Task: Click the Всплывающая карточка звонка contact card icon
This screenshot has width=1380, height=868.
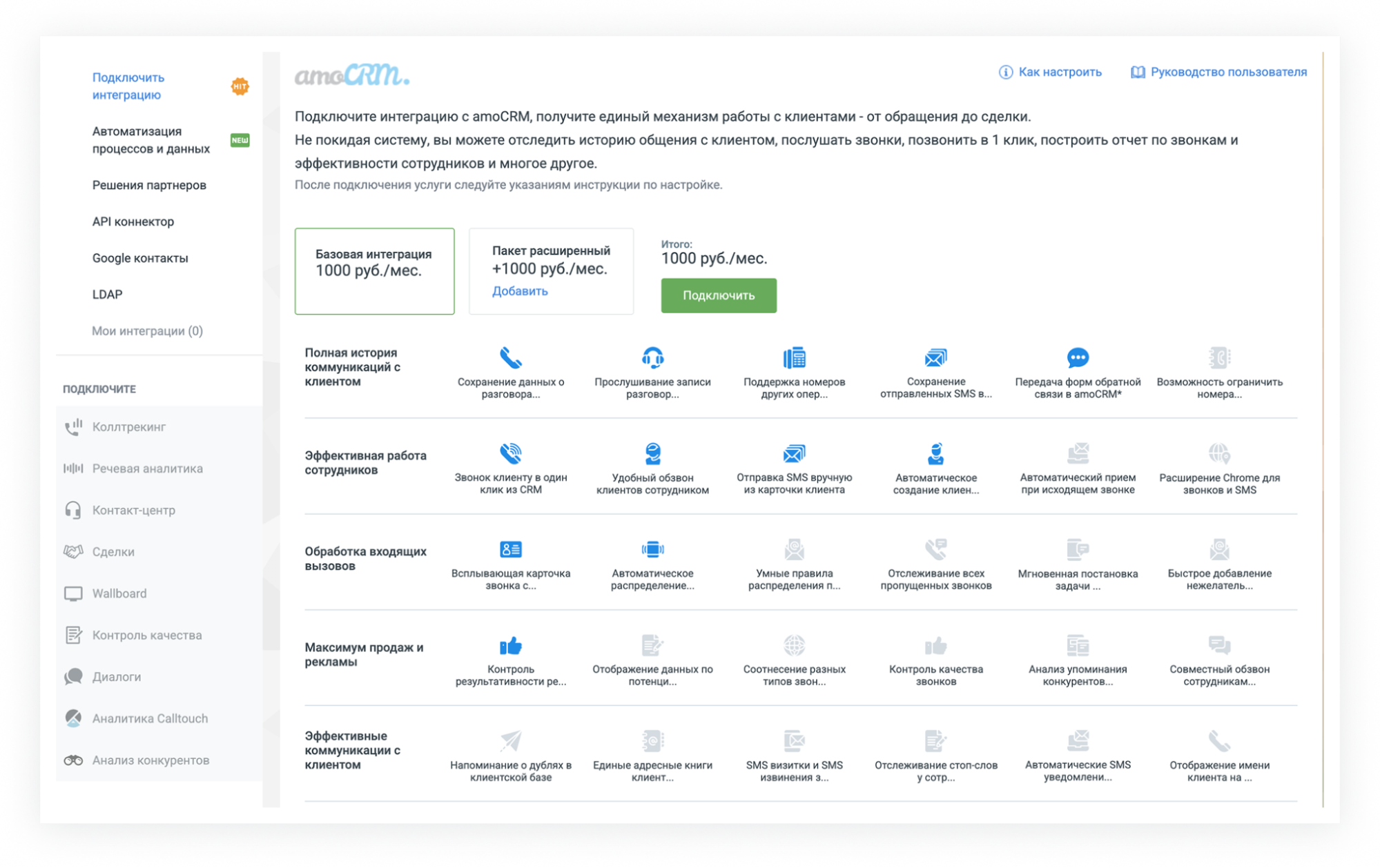Action: (x=510, y=549)
